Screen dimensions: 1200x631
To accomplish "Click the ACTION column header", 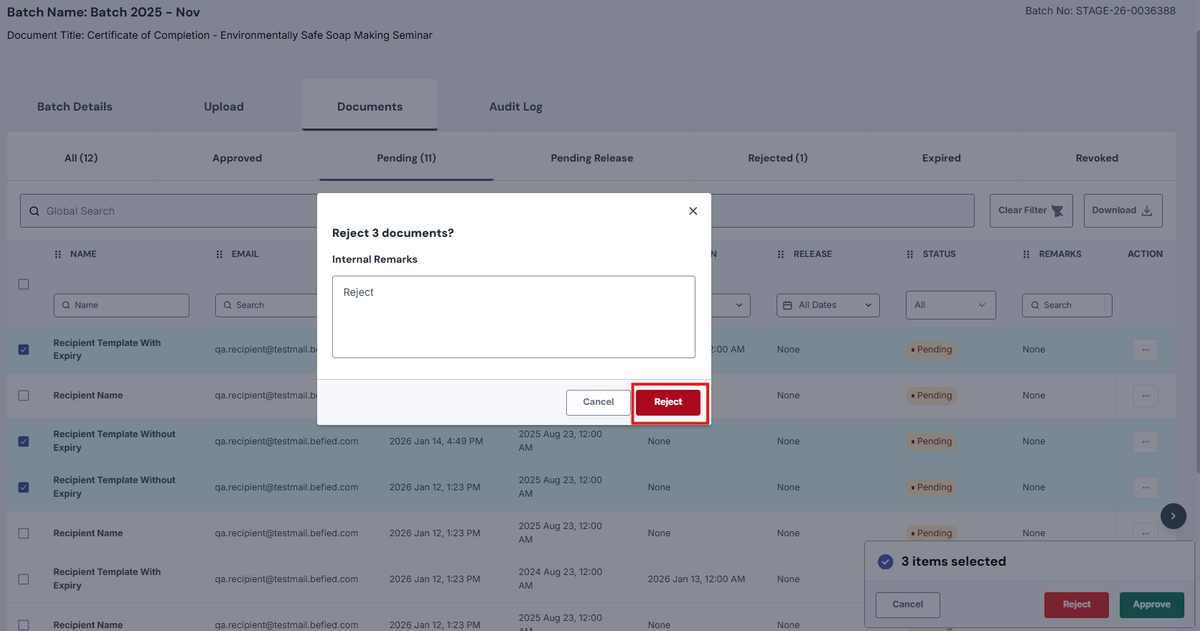I will pyautogui.click(x=1145, y=254).
